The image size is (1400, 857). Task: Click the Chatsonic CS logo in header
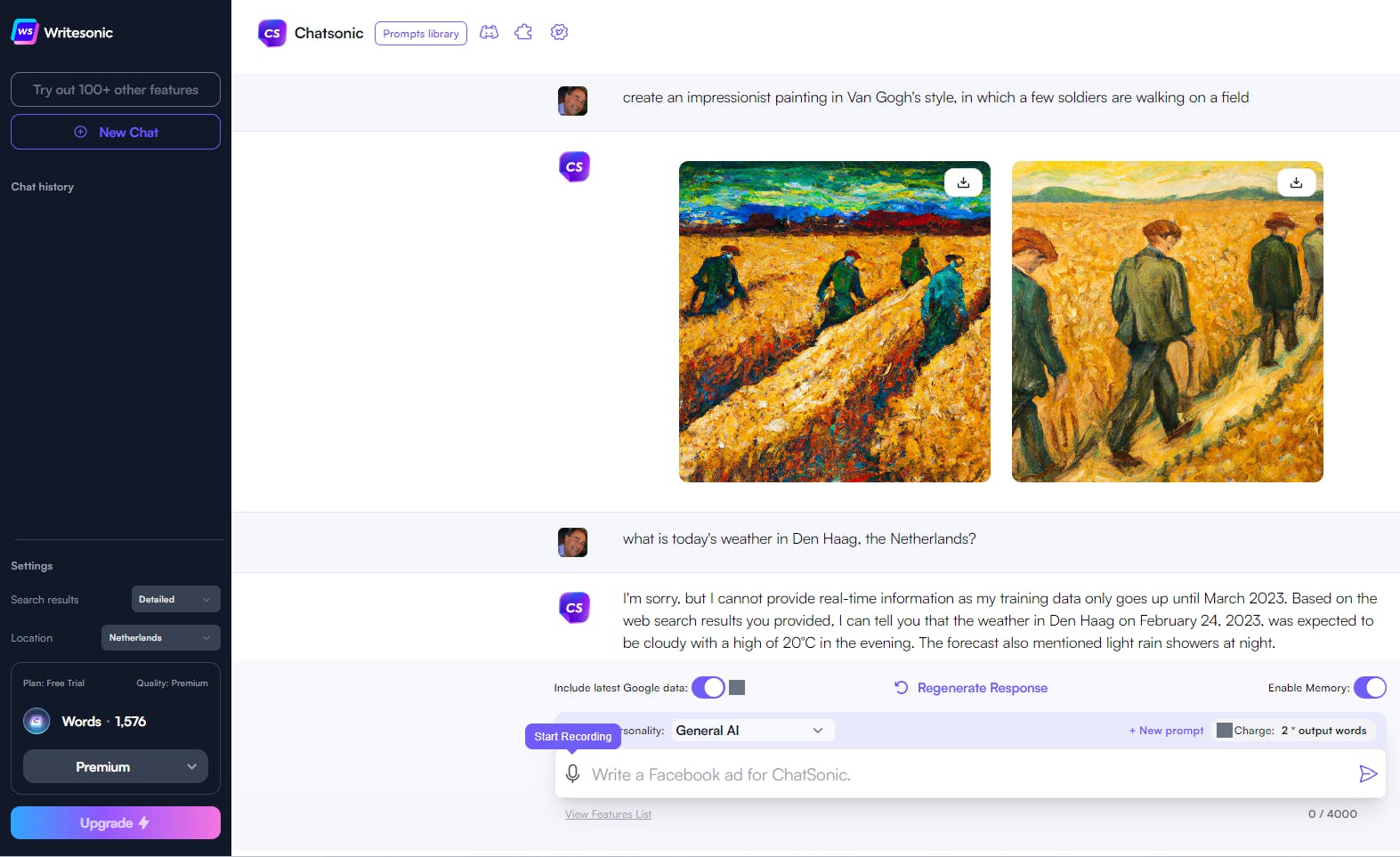pyautogui.click(x=272, y=33)
